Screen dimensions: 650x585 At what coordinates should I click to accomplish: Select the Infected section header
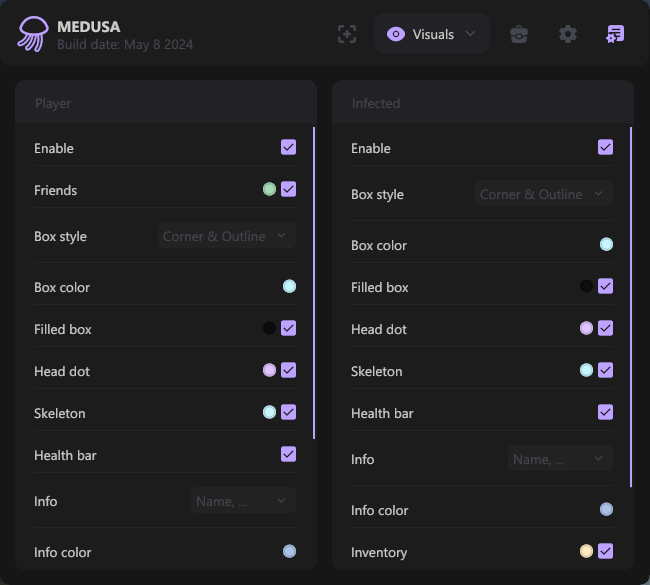tap(376, 103)
